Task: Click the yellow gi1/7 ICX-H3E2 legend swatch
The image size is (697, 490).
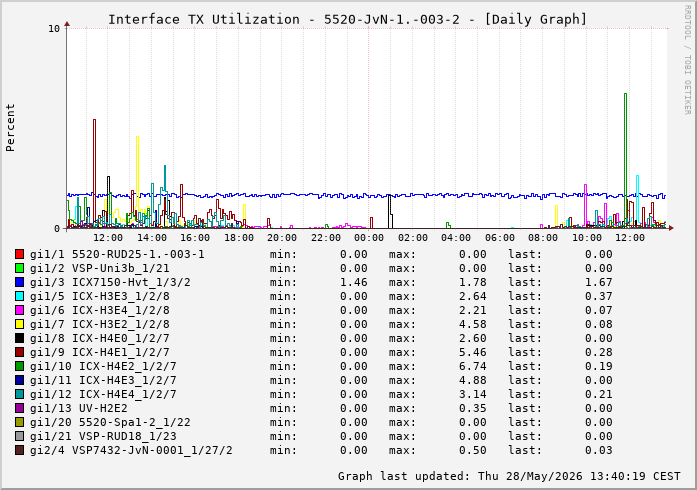Action: (19, 324)
